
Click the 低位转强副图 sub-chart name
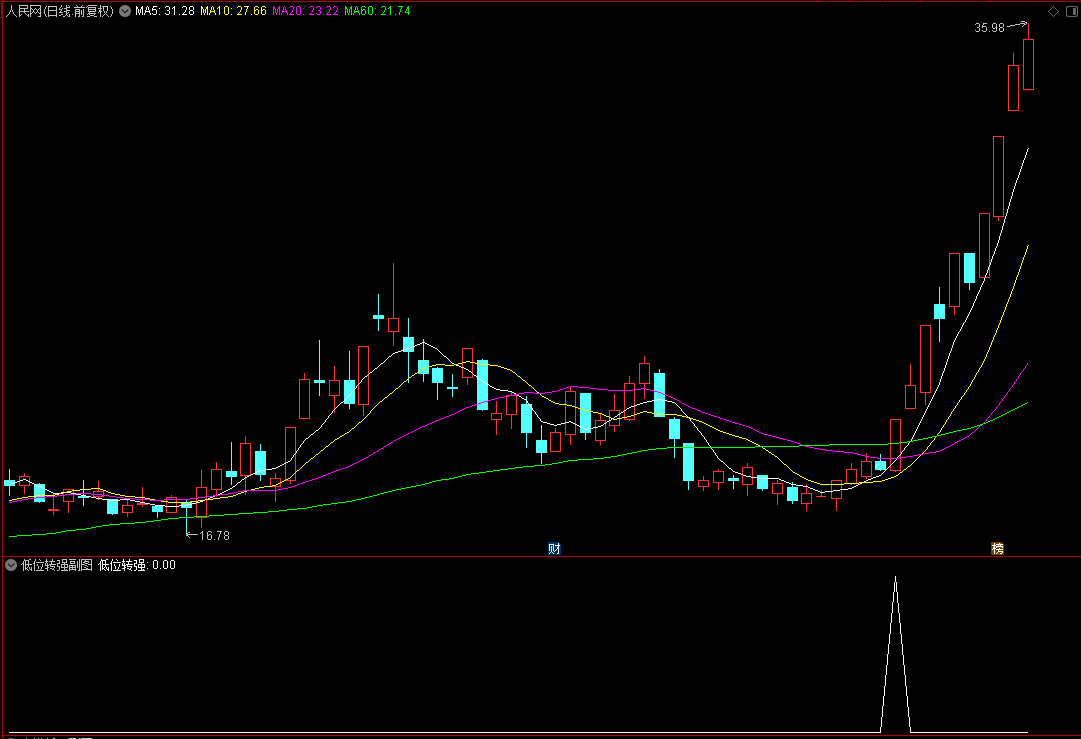57,565
